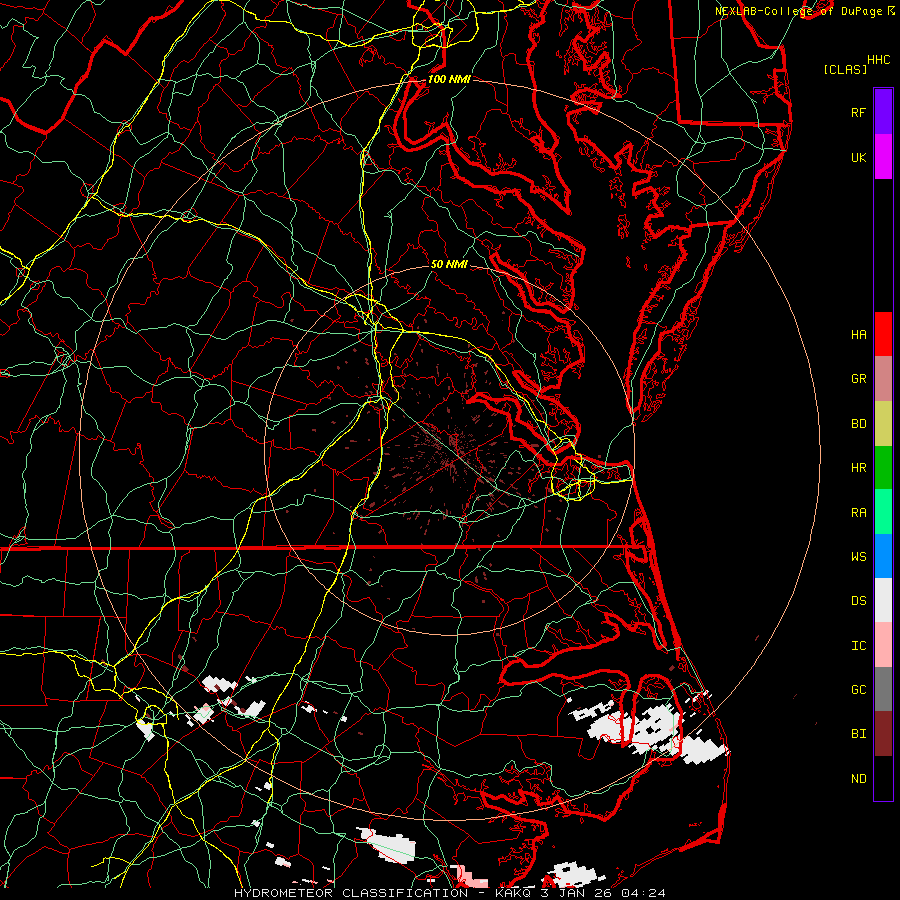Viewport: 900px width, 900px height.
Task: Click the IC legend label
Action: [x=858, y=646]
